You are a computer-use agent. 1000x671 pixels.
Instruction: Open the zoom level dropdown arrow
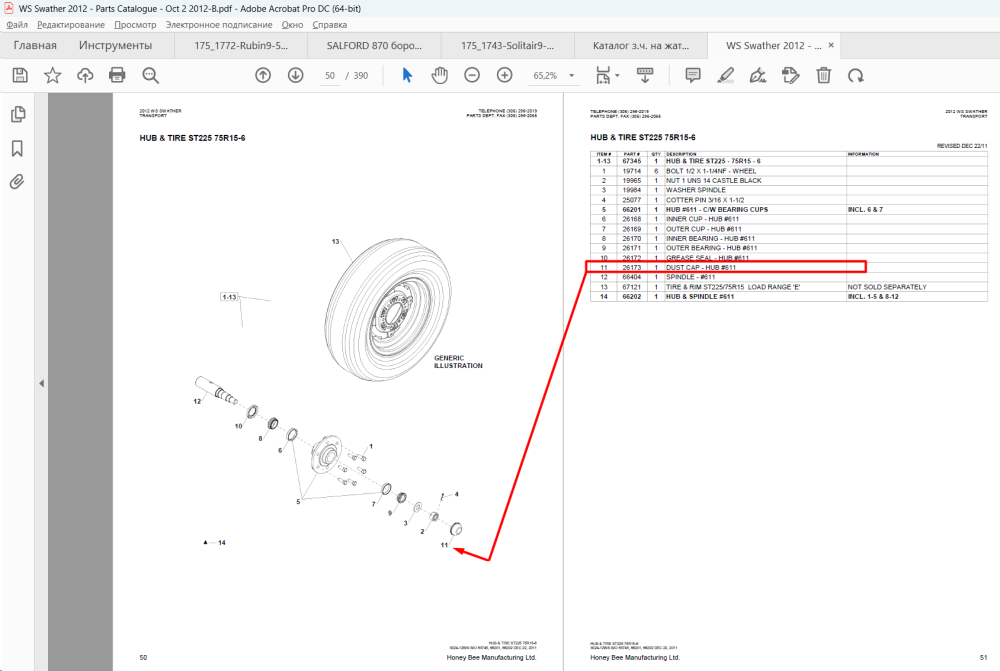[x=571, y=75]
